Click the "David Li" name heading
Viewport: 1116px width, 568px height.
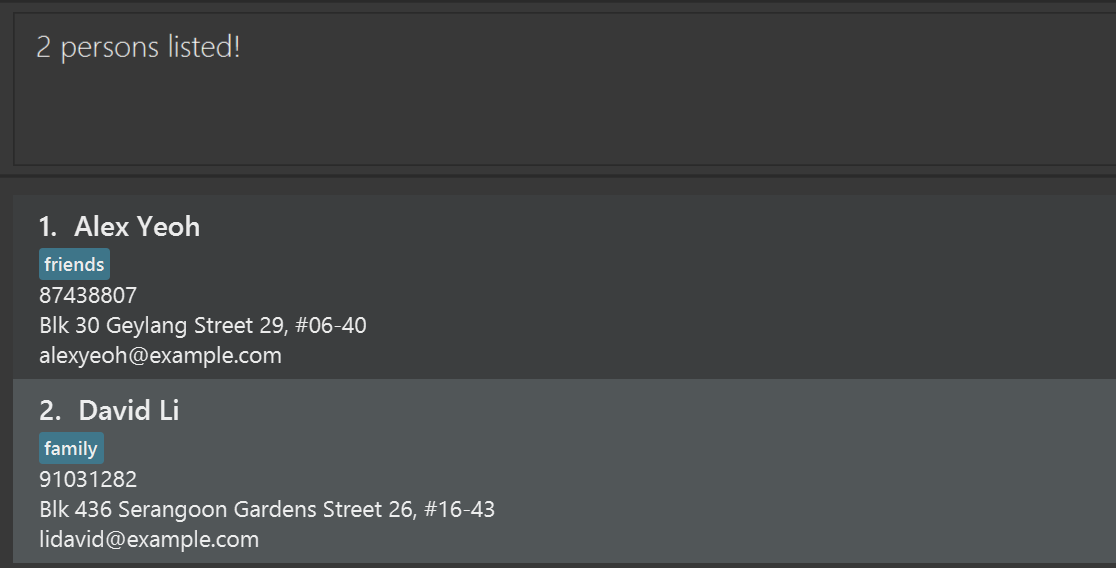coord(129,411)
